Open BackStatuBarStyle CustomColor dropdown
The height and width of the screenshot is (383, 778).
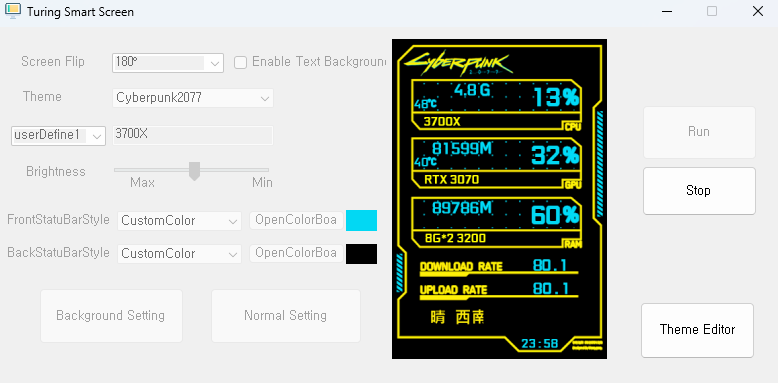[179, 254]
